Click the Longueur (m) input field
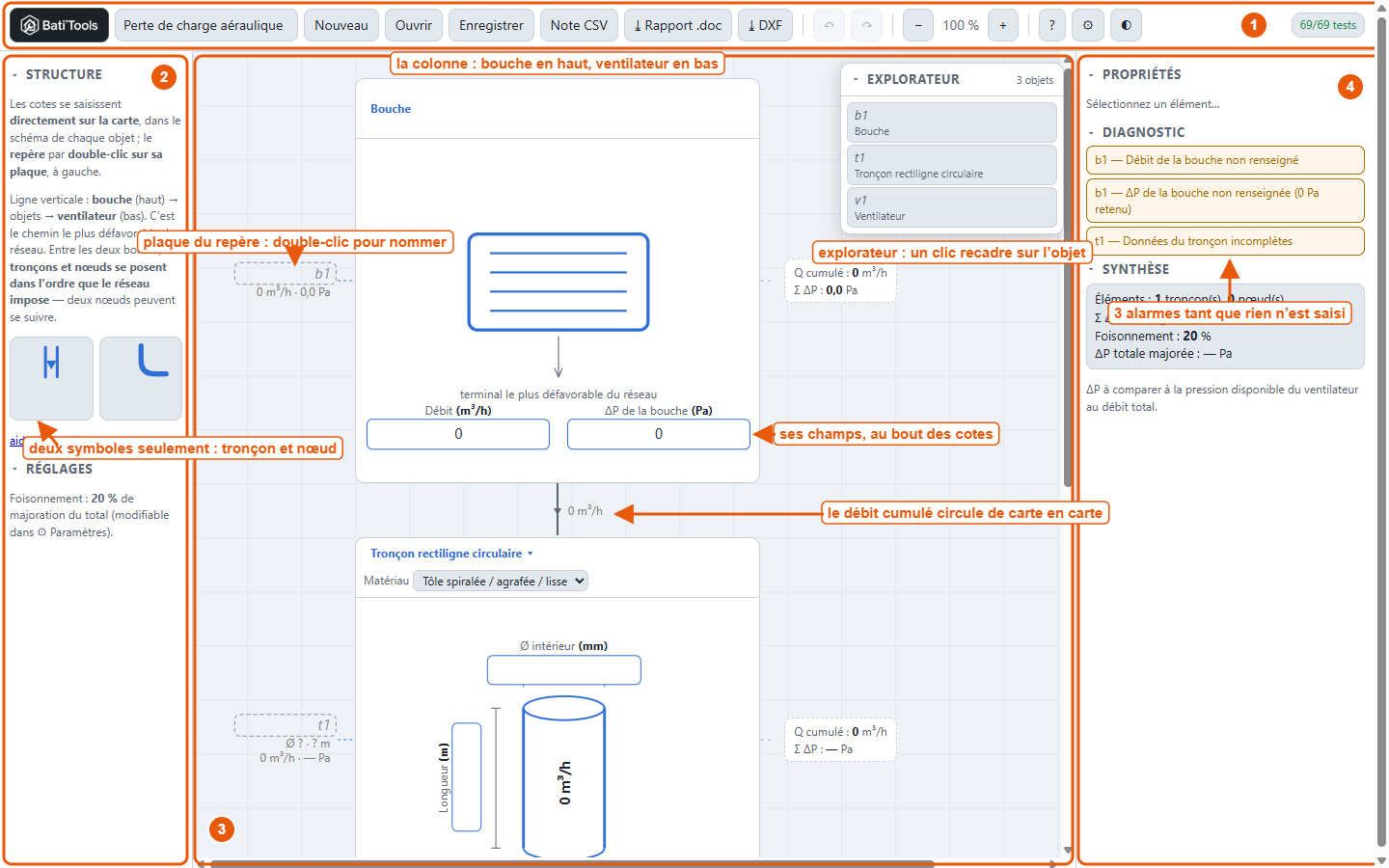The height and width of the screenshot is (868, 1389). 467,777
